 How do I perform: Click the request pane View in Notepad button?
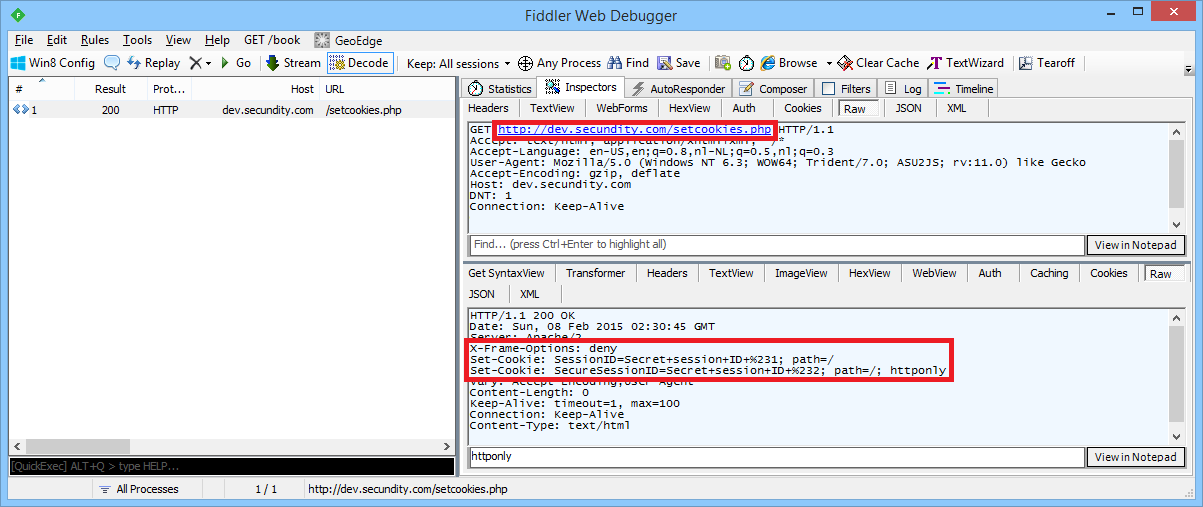[x=1135, y=245]
